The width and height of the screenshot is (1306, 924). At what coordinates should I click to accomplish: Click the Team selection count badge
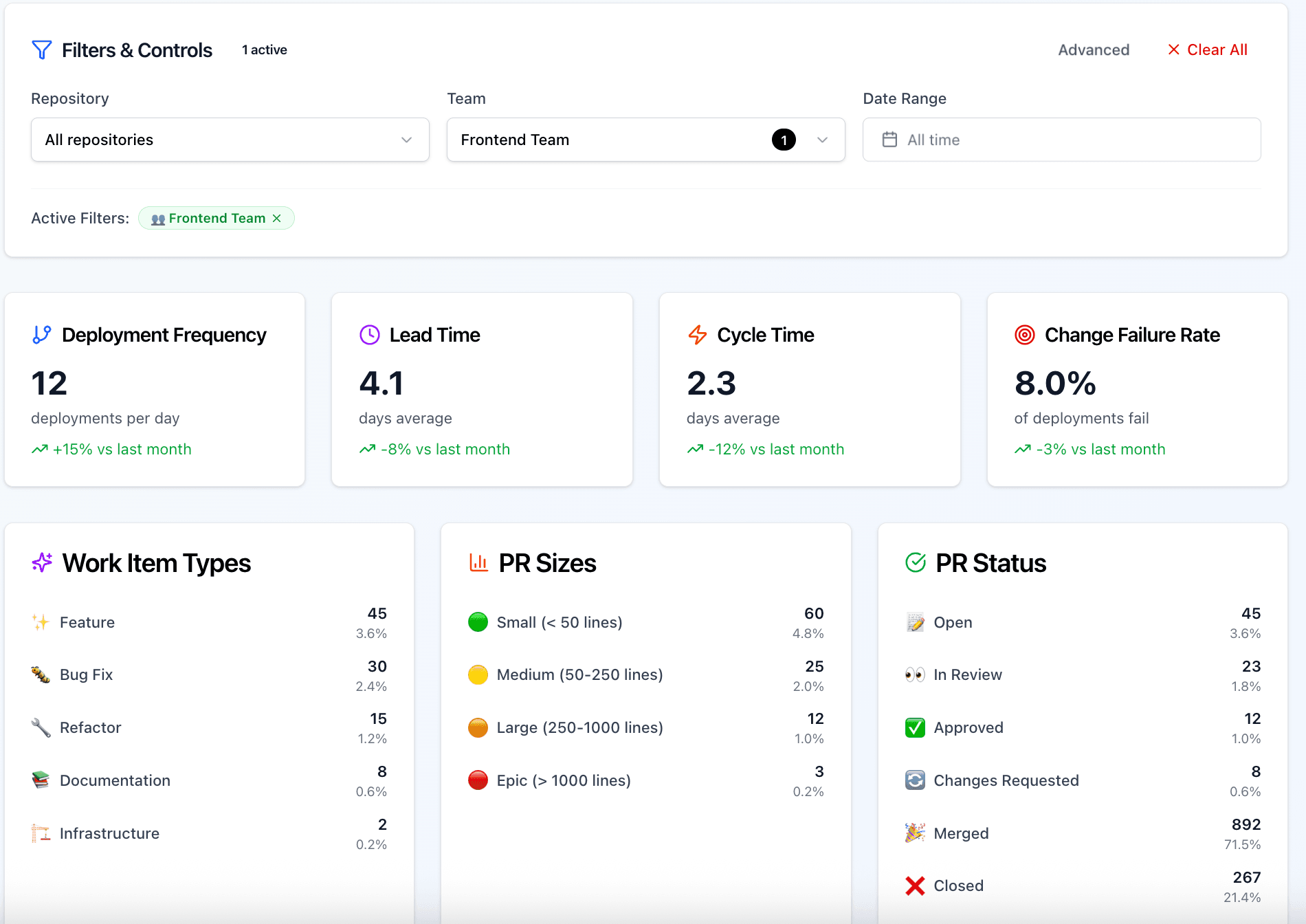pos(784,140)
